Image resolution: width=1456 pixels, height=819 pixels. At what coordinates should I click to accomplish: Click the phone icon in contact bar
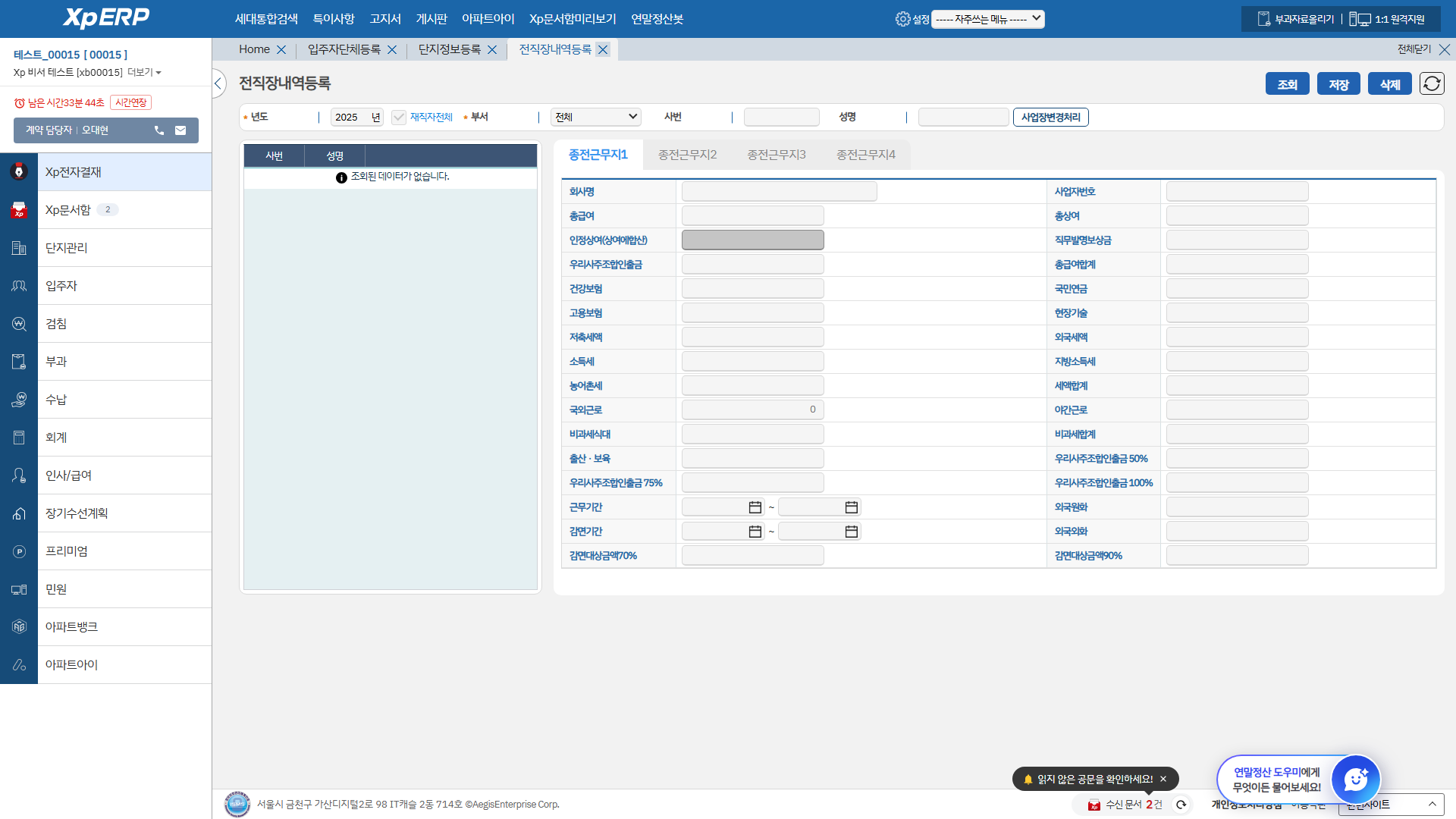click(159, 130)
